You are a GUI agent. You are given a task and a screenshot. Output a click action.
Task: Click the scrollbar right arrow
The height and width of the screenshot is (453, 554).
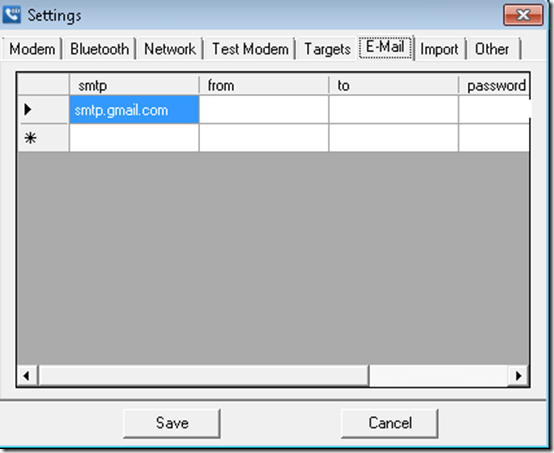(x=518, y=376)
